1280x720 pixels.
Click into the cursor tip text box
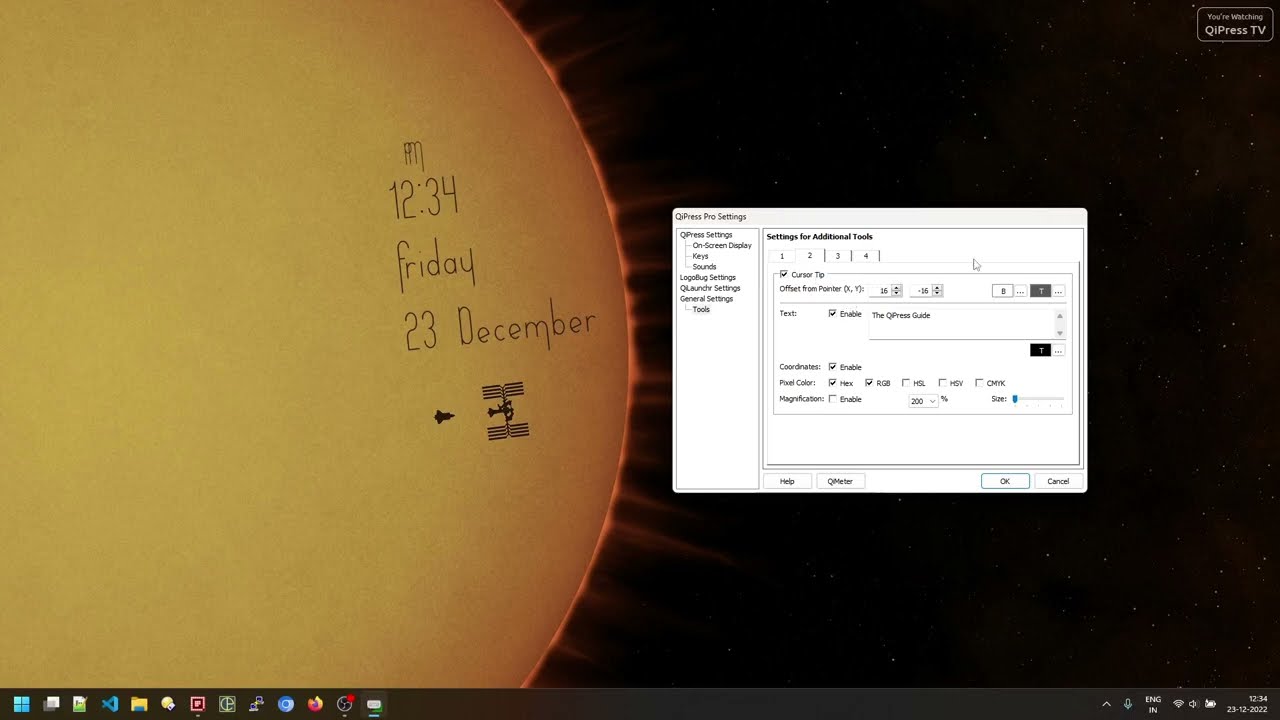click(961, 324)
